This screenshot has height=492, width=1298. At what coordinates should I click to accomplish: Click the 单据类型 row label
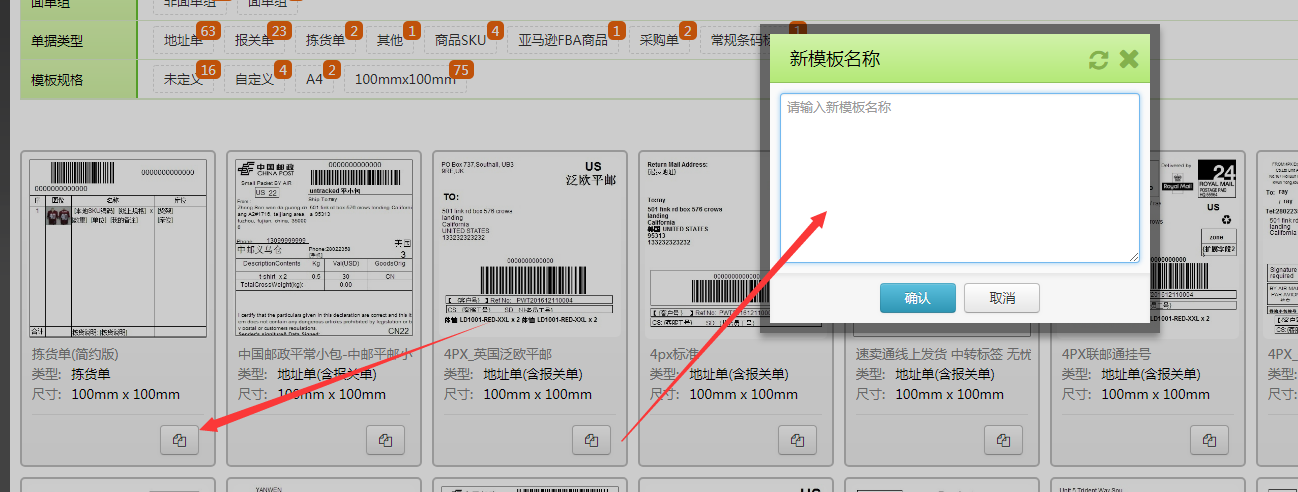point(57,41)
